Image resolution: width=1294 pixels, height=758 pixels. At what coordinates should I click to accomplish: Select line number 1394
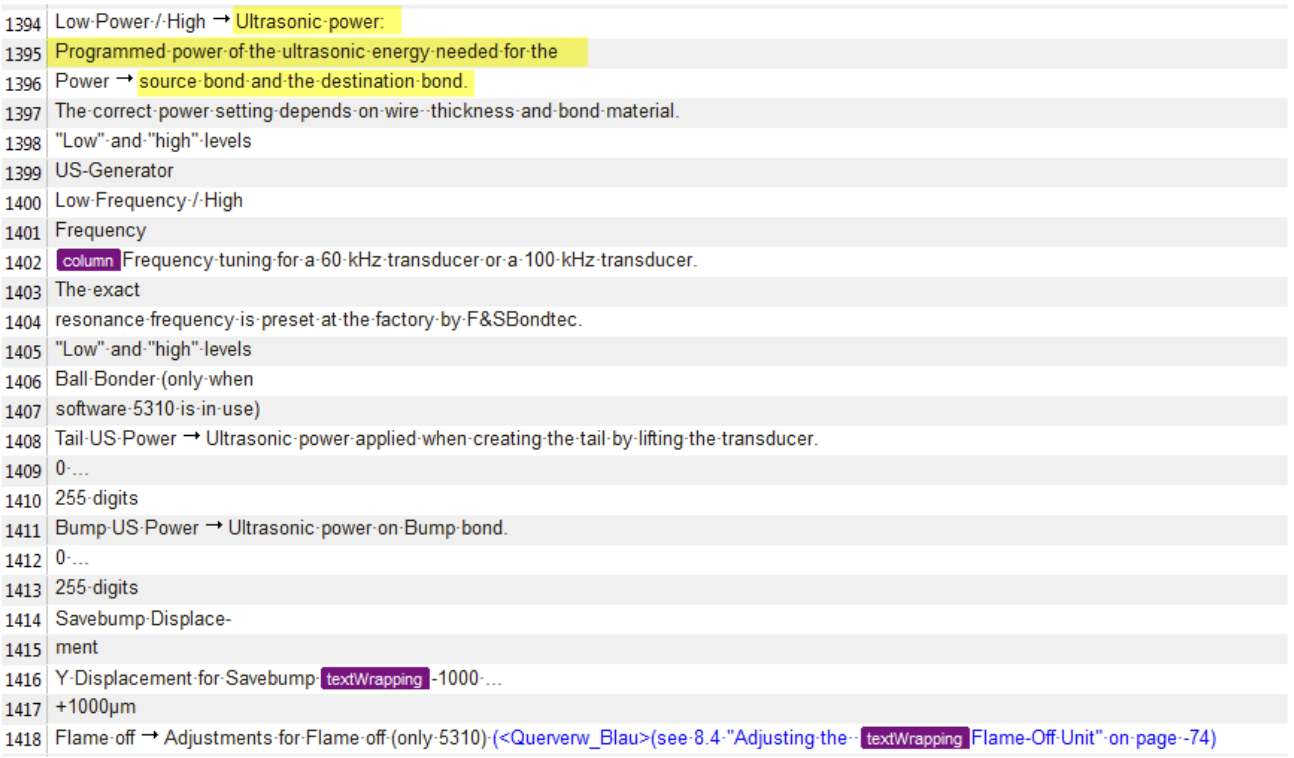click(x=22, y=22)
